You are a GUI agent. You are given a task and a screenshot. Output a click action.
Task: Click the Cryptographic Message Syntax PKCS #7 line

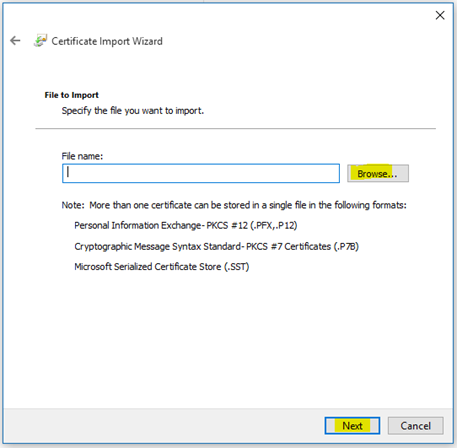coord(216,246)
